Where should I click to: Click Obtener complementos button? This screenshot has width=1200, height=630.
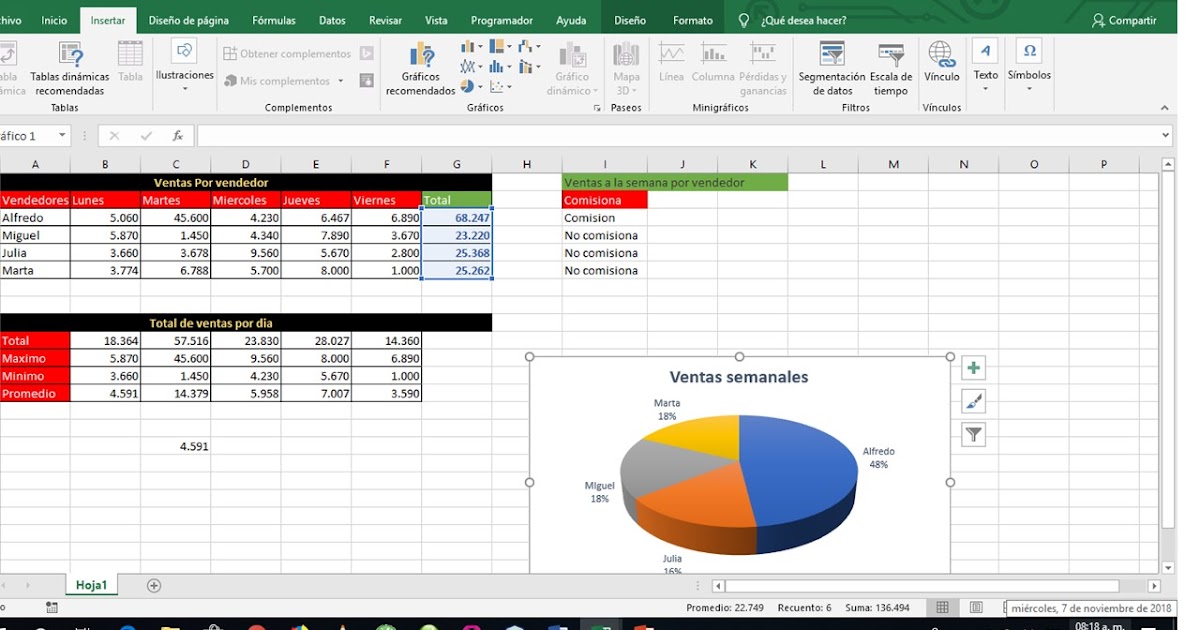289,55
